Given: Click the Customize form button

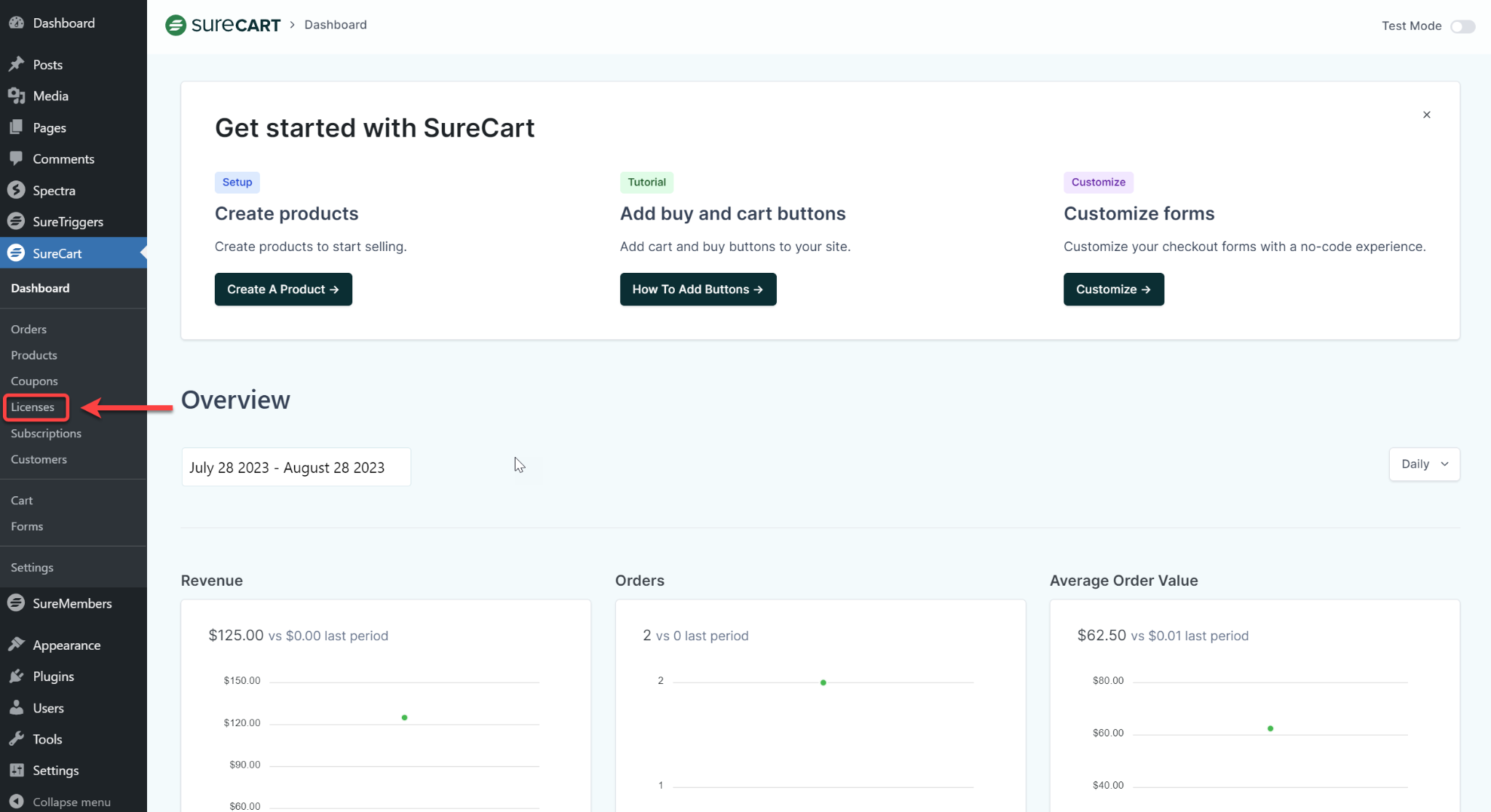Looking at the screenshot, I should click(x=1113, y=289).
